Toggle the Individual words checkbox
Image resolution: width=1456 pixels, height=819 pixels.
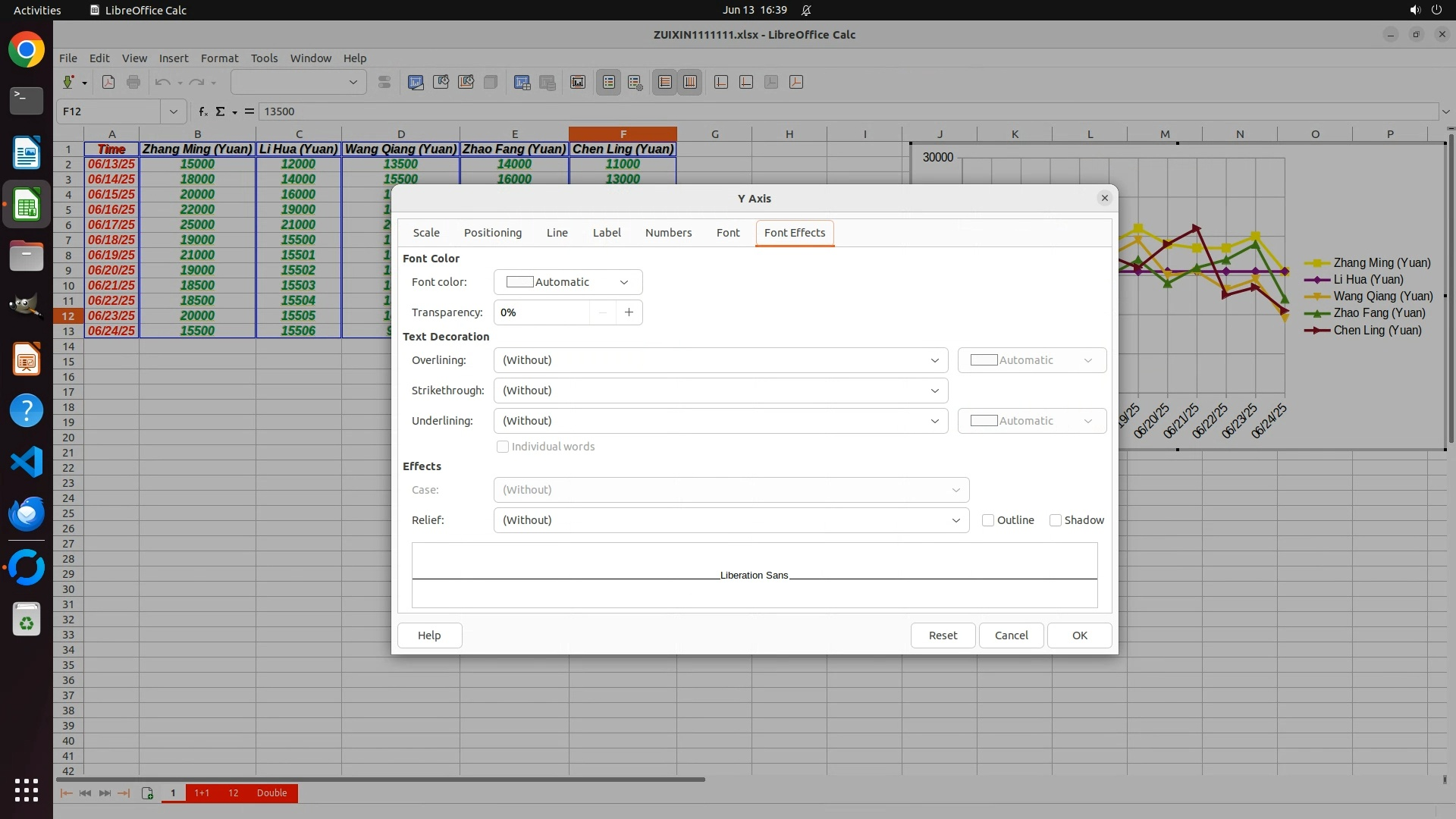click(x=503, y=447)
